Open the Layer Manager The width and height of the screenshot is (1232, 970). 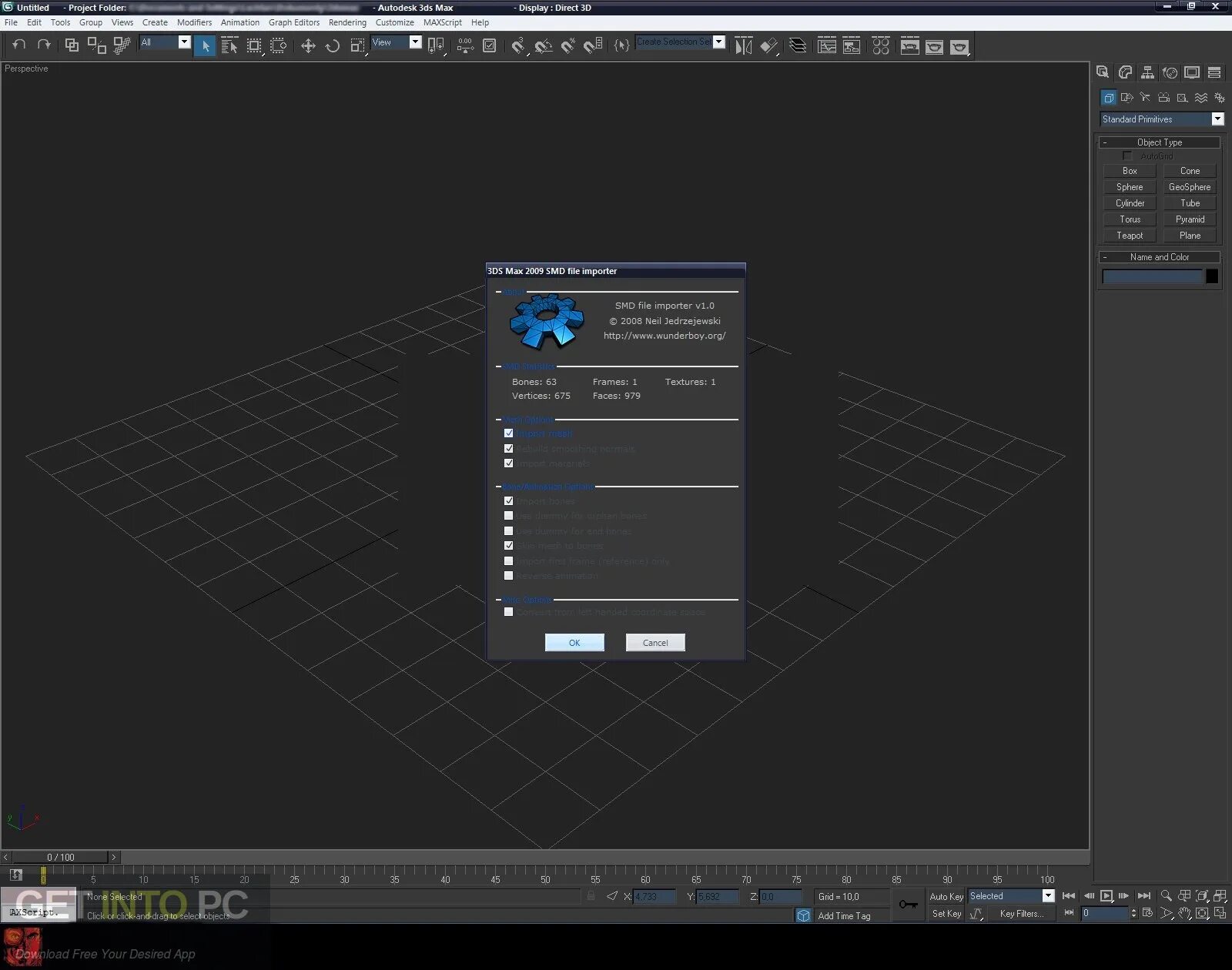coord(798,46)
